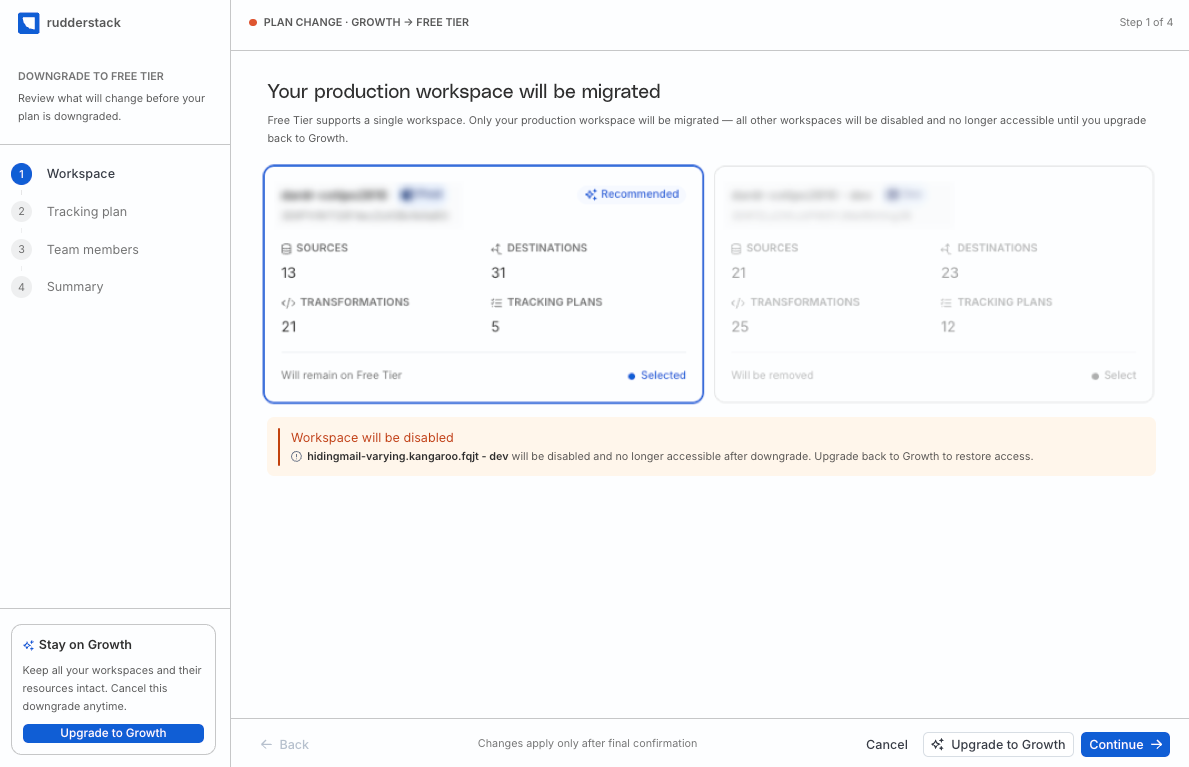This screenshot has width=1189, height=767.
Task: Go Back to previous step
Action: click(x=285, y=745)
